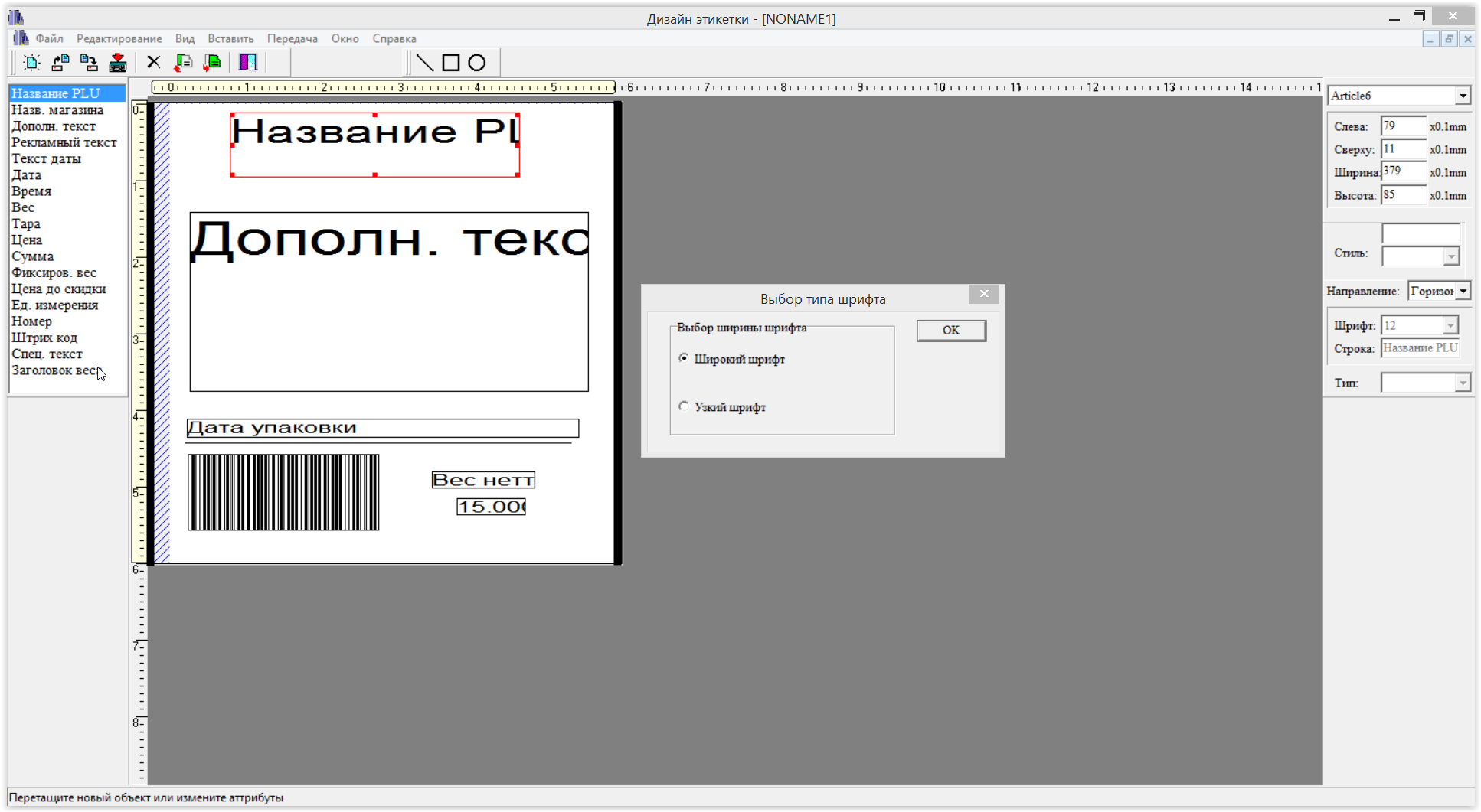Select the barcode on the label canvas
This screenshot has height=812, width=1481.
283,492
